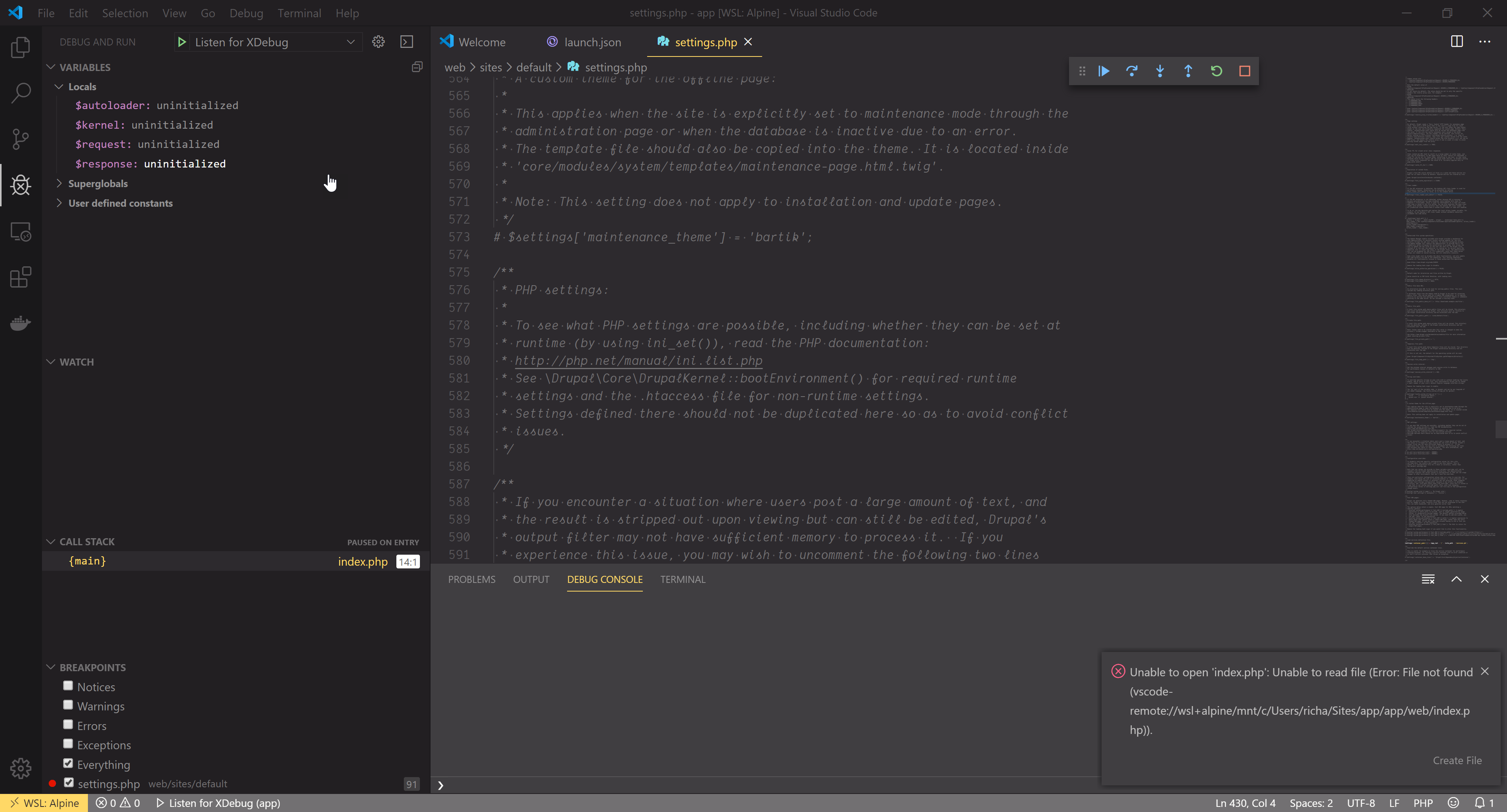Dismiss the index.php error notification

coord(1485,672)
